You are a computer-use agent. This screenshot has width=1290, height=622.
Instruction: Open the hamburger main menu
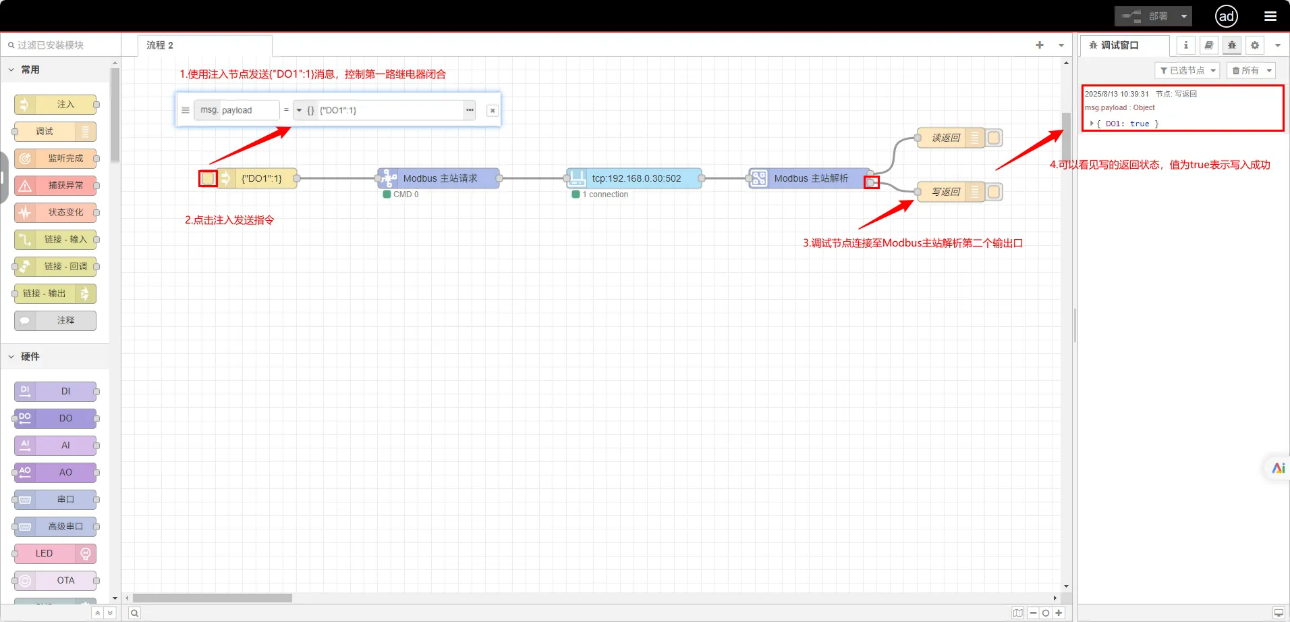tap(1270, 16)
